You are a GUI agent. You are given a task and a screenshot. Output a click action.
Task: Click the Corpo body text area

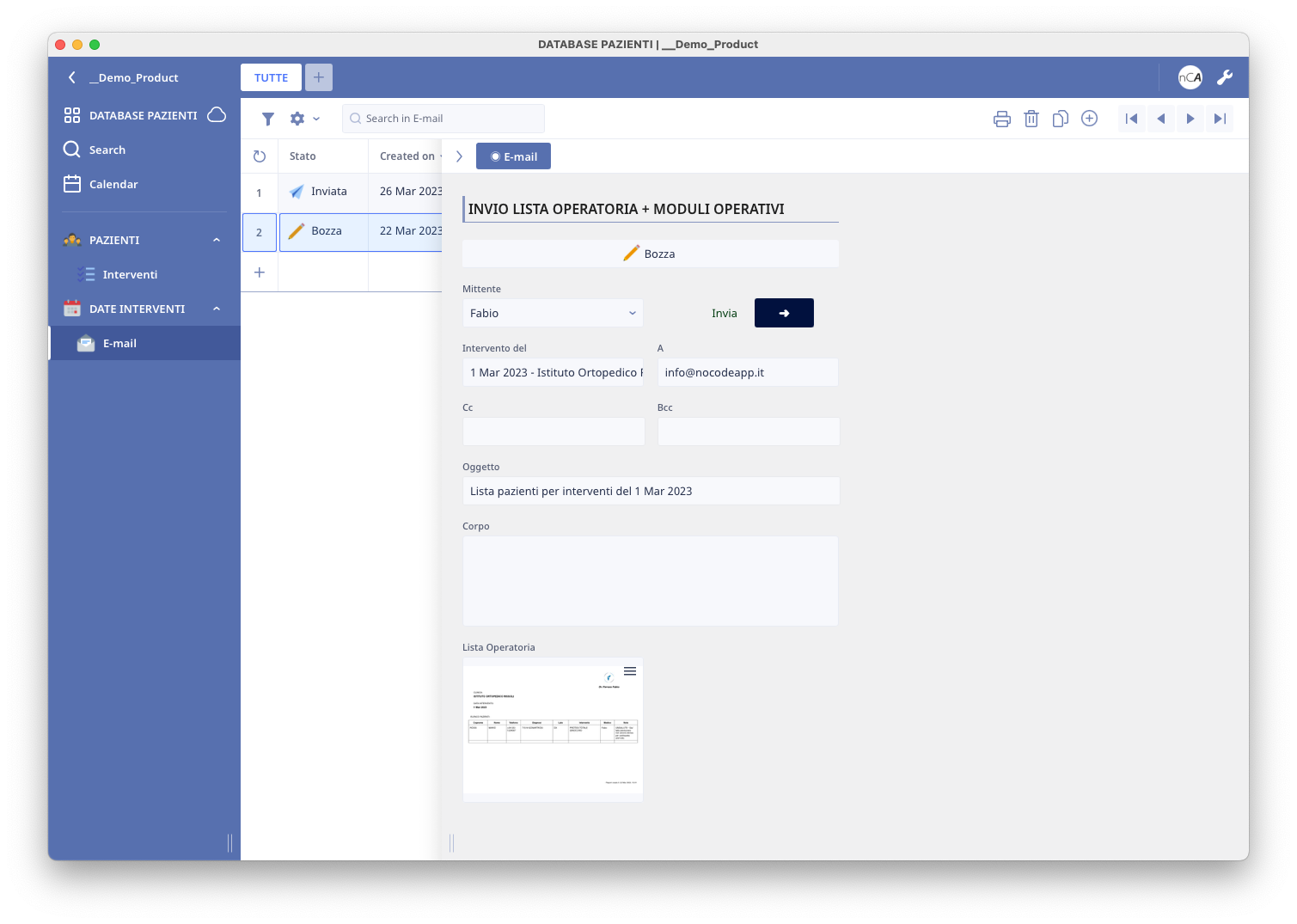click(x=651, y=581)
